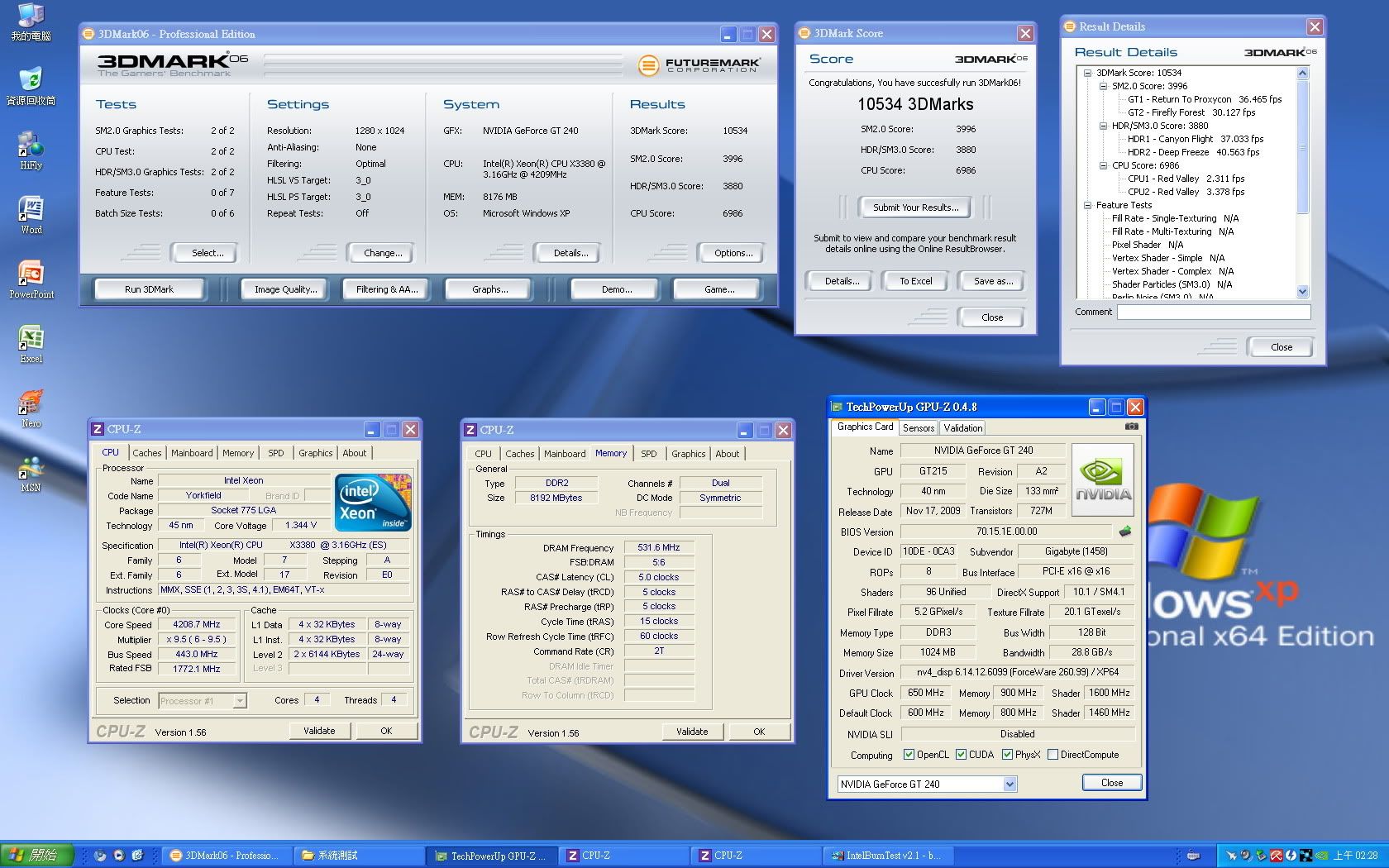The image size is (1389, 868).
Task: Click the Validate button in the CPU-Z processor window
Action: coord(319,731)
